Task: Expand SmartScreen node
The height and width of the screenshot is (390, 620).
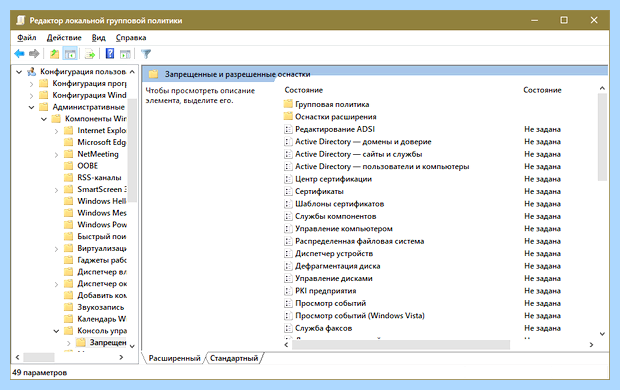Action: (x=56, y=190)
